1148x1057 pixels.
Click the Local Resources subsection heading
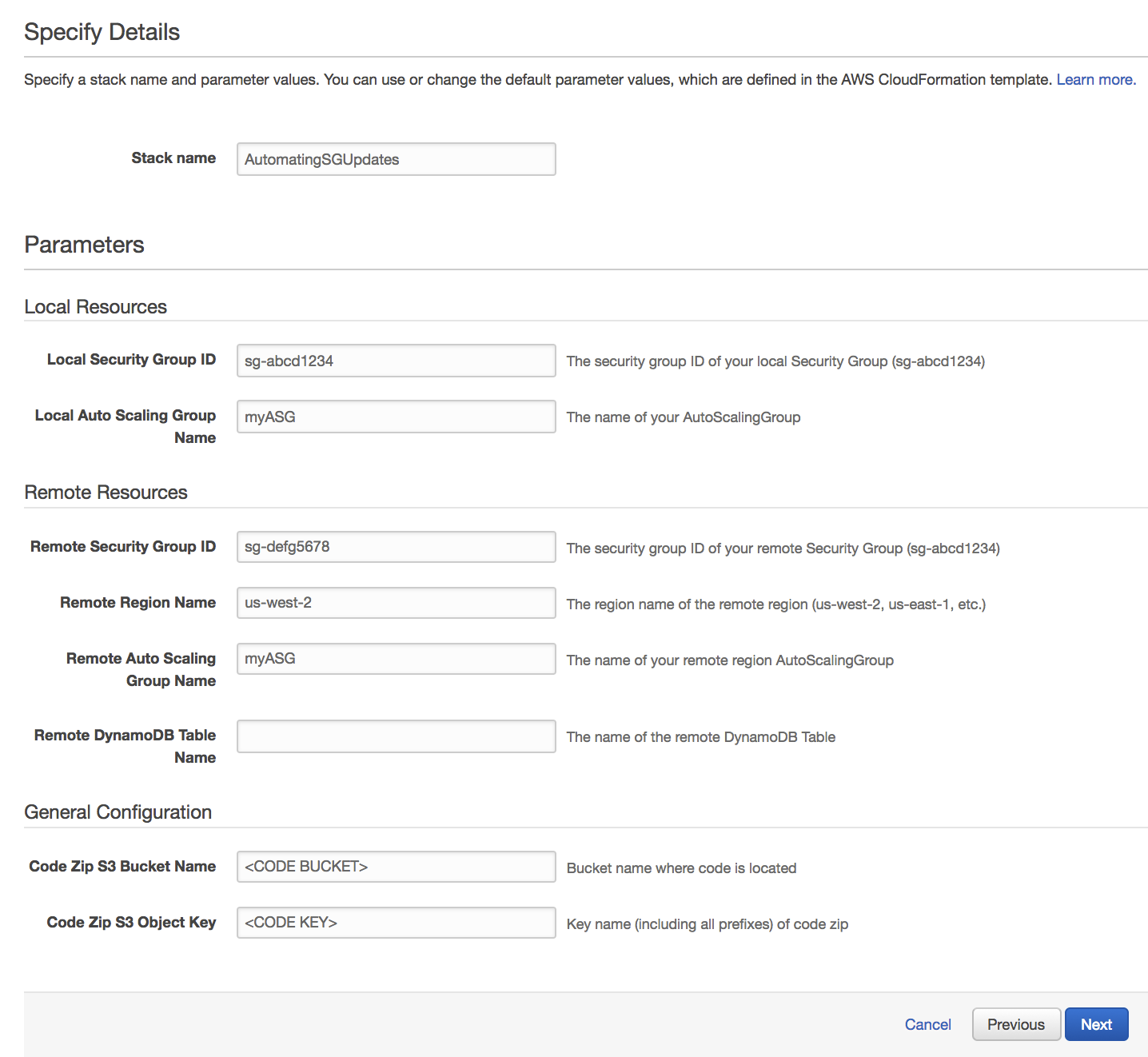pos(95,307)
